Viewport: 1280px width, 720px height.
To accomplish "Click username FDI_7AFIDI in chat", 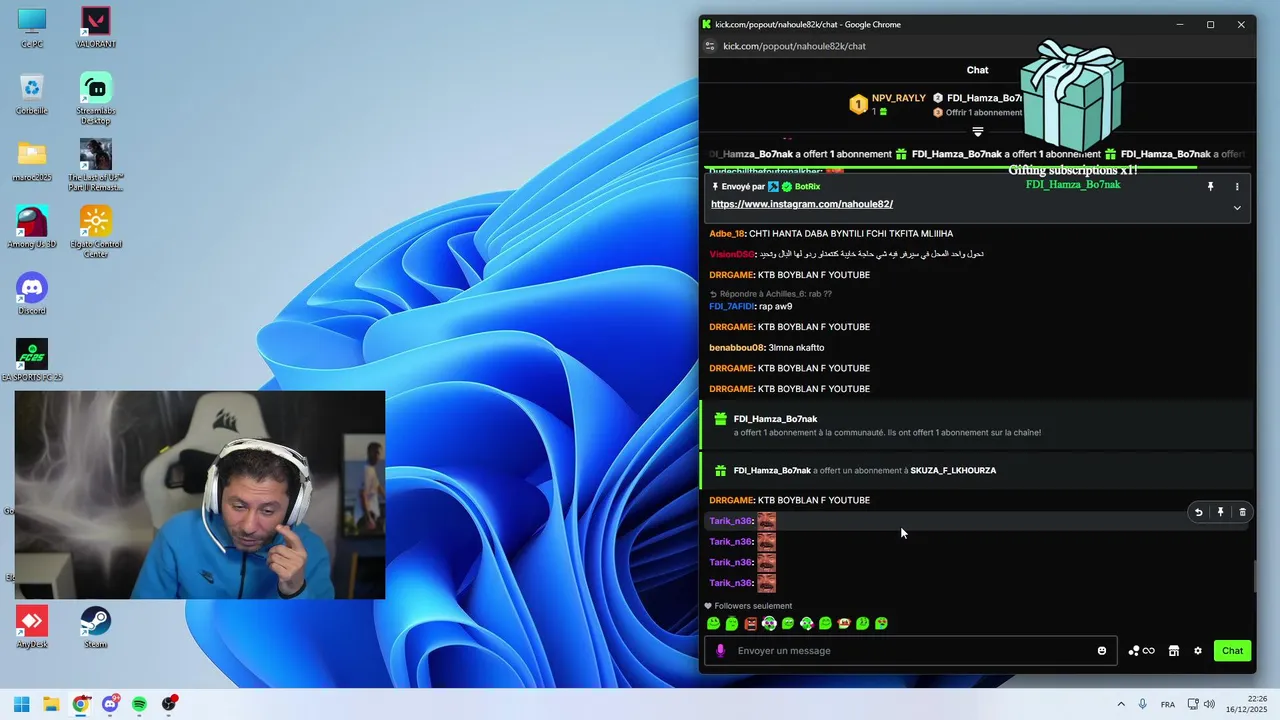I will pos(731,306).
